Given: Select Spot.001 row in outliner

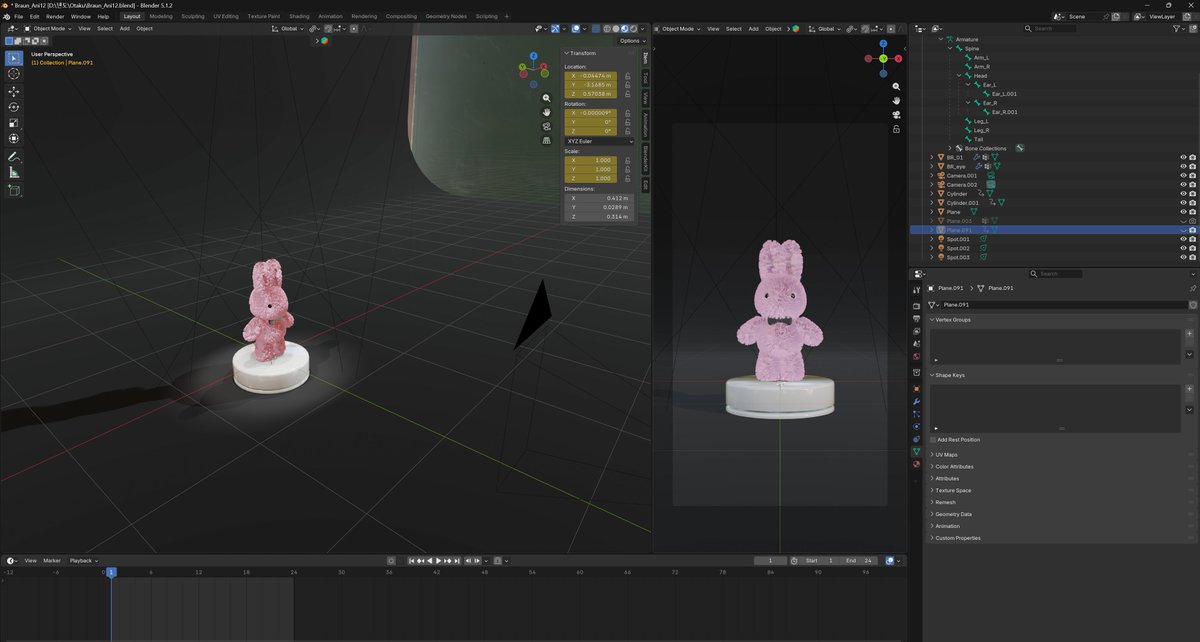Looking at the screenshot, I should [x=1053, y=239].
